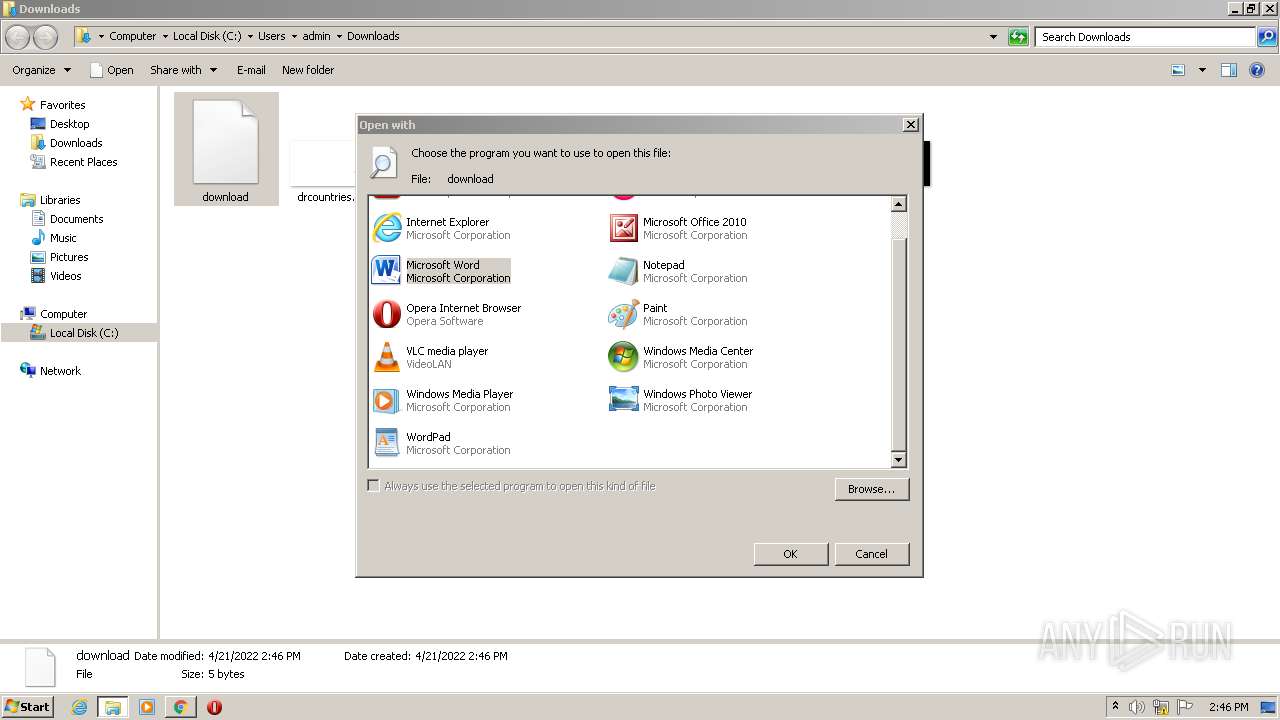Cancel the Open with dialog
Screen dimensions: 1280x720
click(x=871, y=554)
